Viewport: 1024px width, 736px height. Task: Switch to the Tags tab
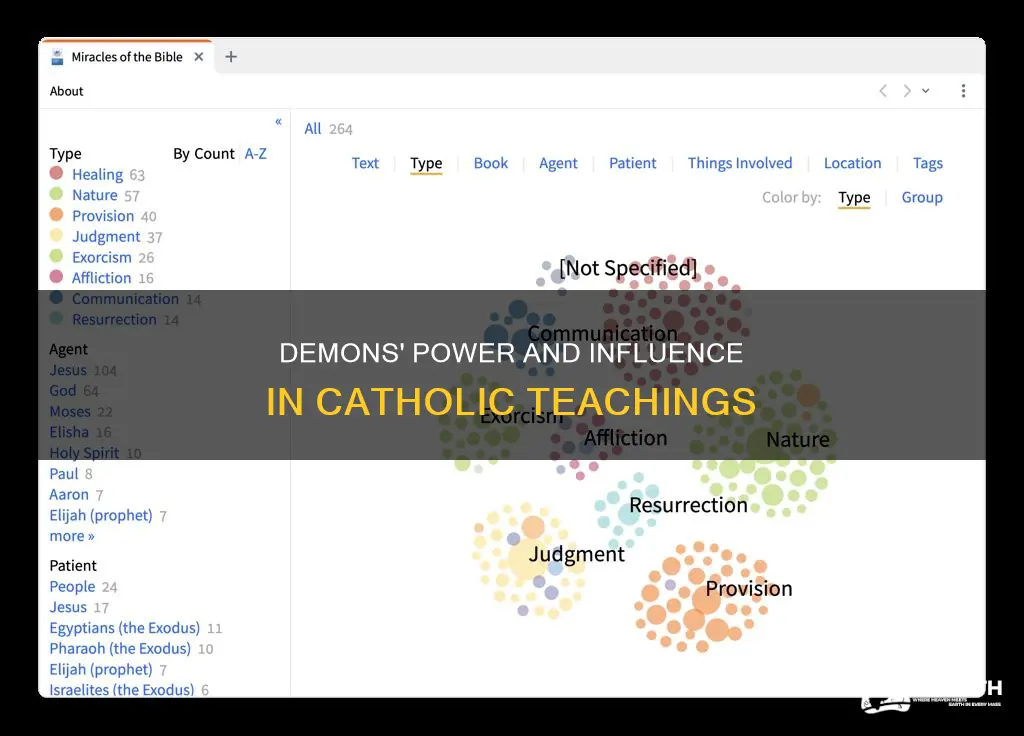click(927, 163)
